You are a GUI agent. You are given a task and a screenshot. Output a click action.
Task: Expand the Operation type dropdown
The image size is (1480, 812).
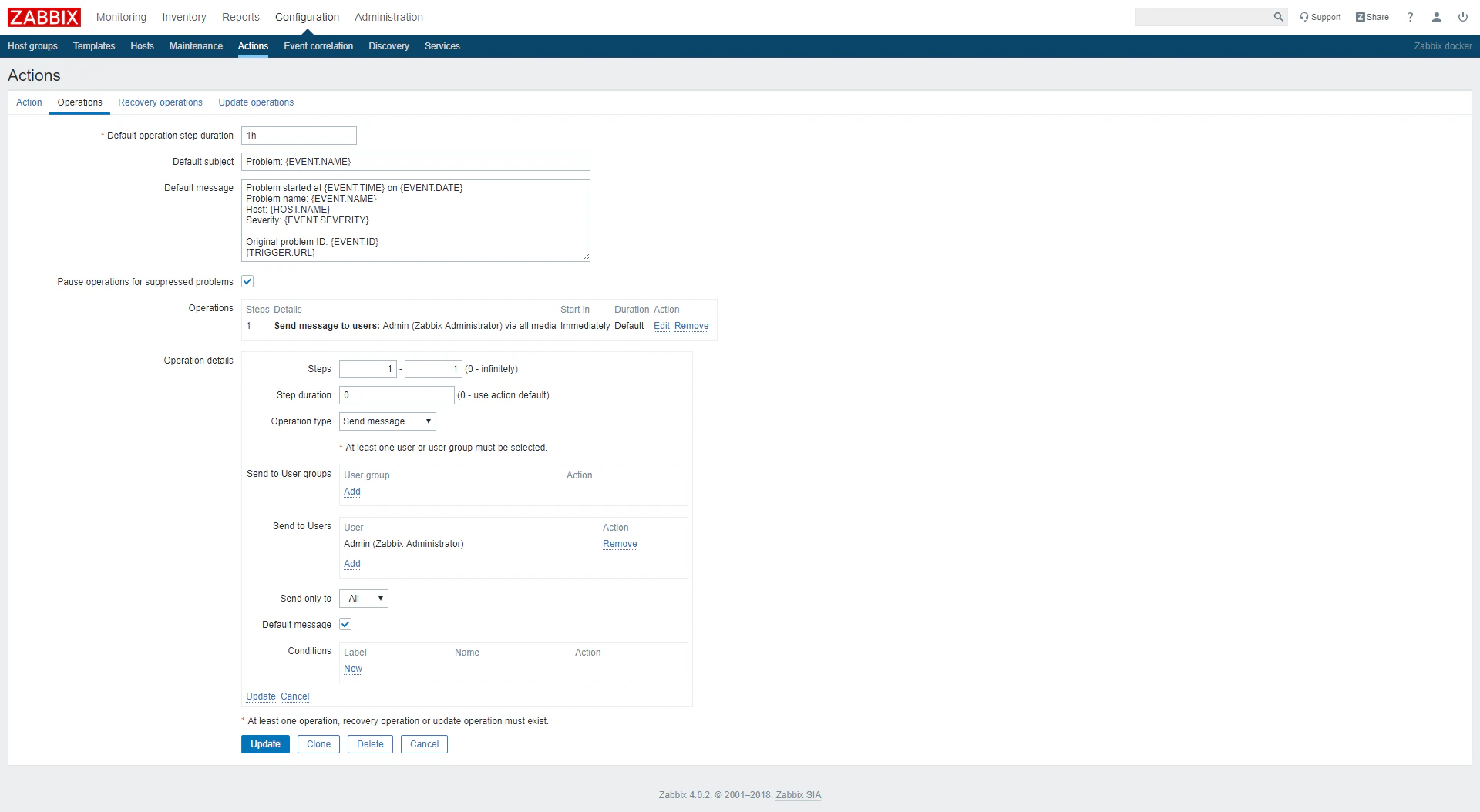388,421
